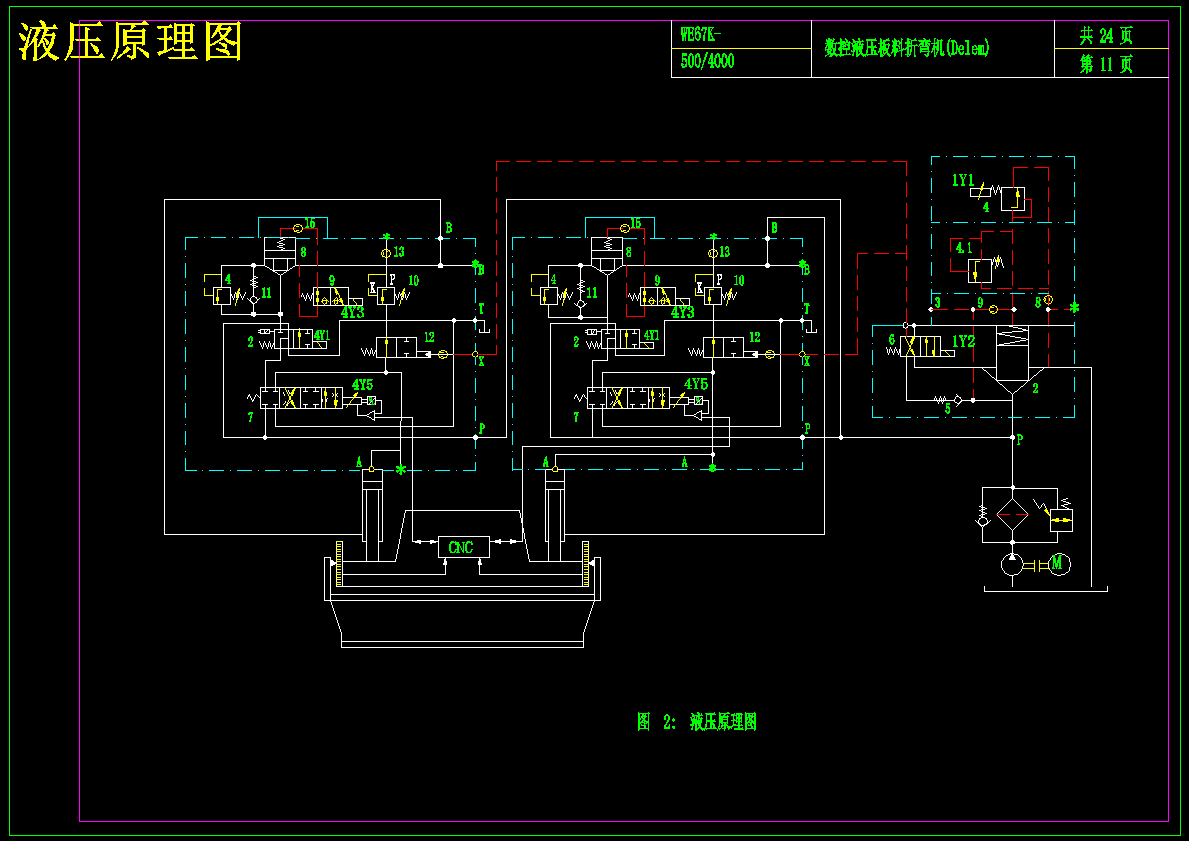
Task: Click the 500/4000 specification text
Action: click(x=707, y=61)
